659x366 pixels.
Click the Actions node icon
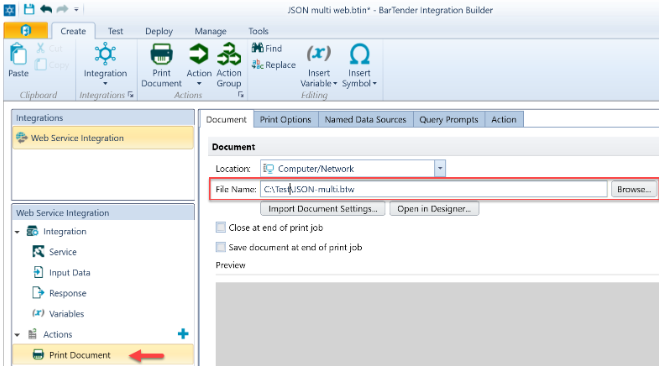pos(32,334)
